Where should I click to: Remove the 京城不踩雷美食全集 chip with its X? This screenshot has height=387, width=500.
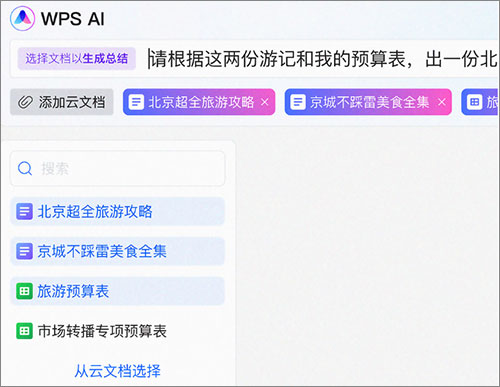(442, 102)
